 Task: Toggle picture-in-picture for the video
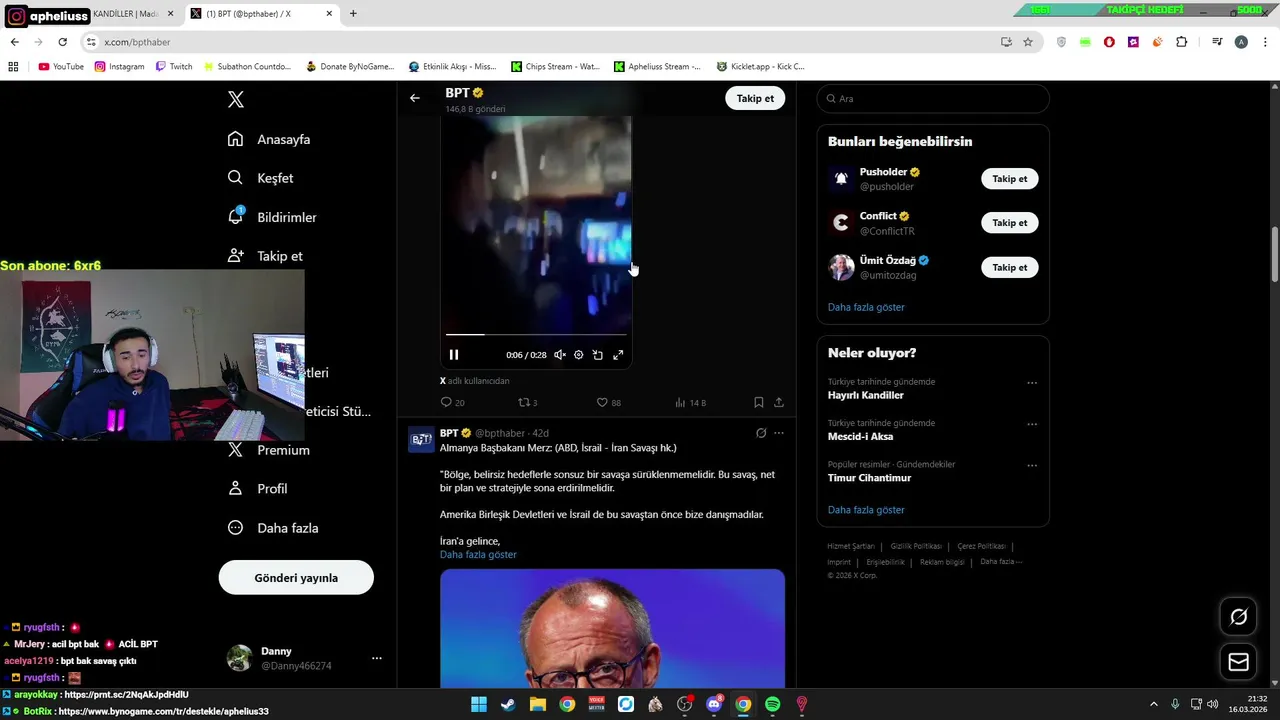[598, 355]
